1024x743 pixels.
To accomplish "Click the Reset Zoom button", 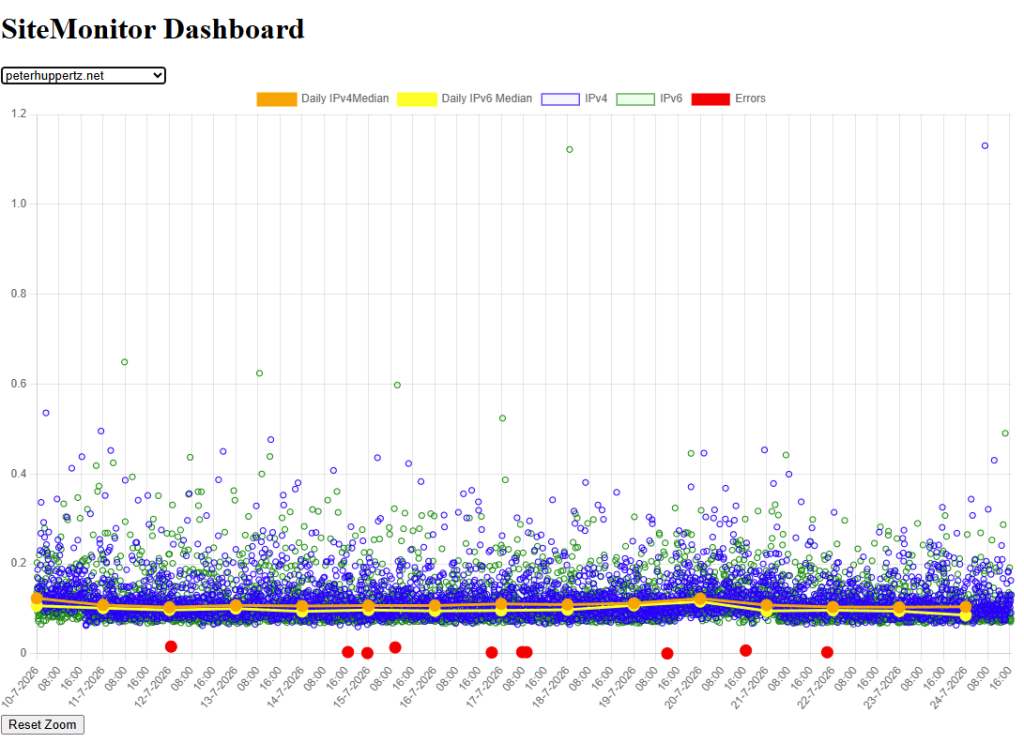I will (x=42, y=725).
